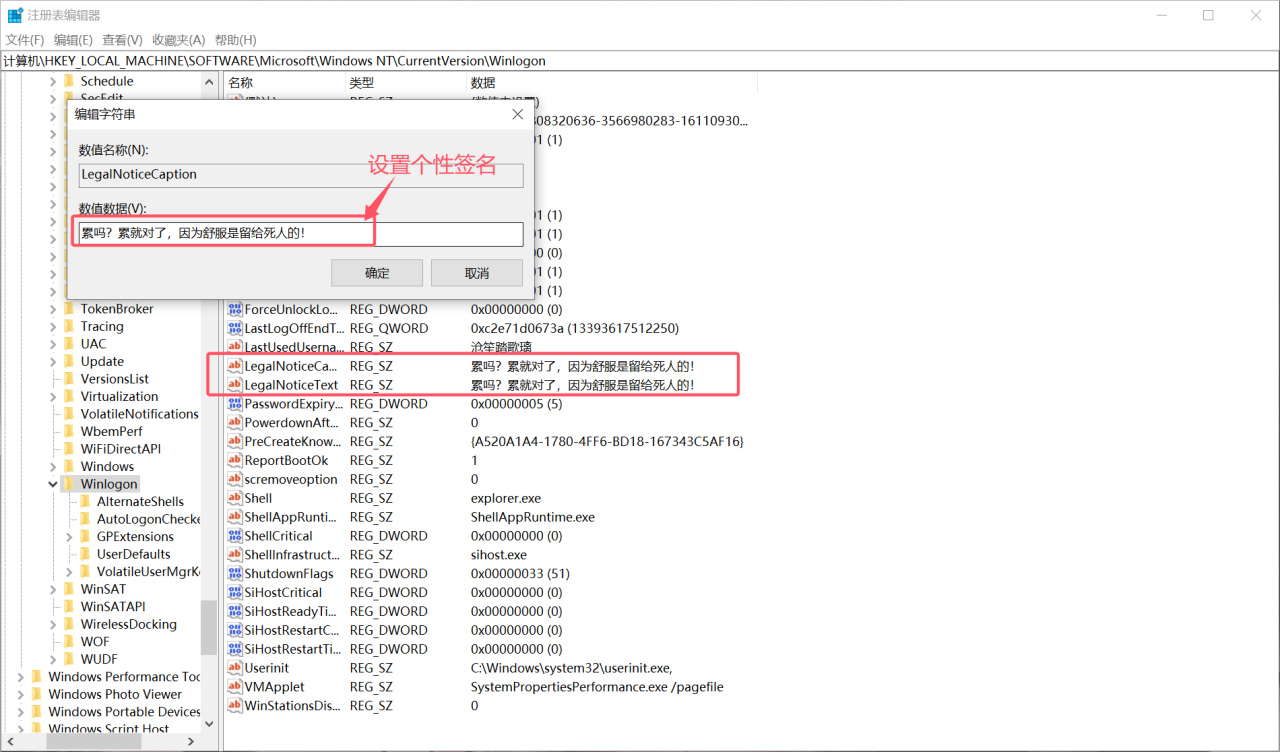This screenshot has height=752, width=1280.
Task: Expand the WinSAT tree node
Action: coord(53,589)
